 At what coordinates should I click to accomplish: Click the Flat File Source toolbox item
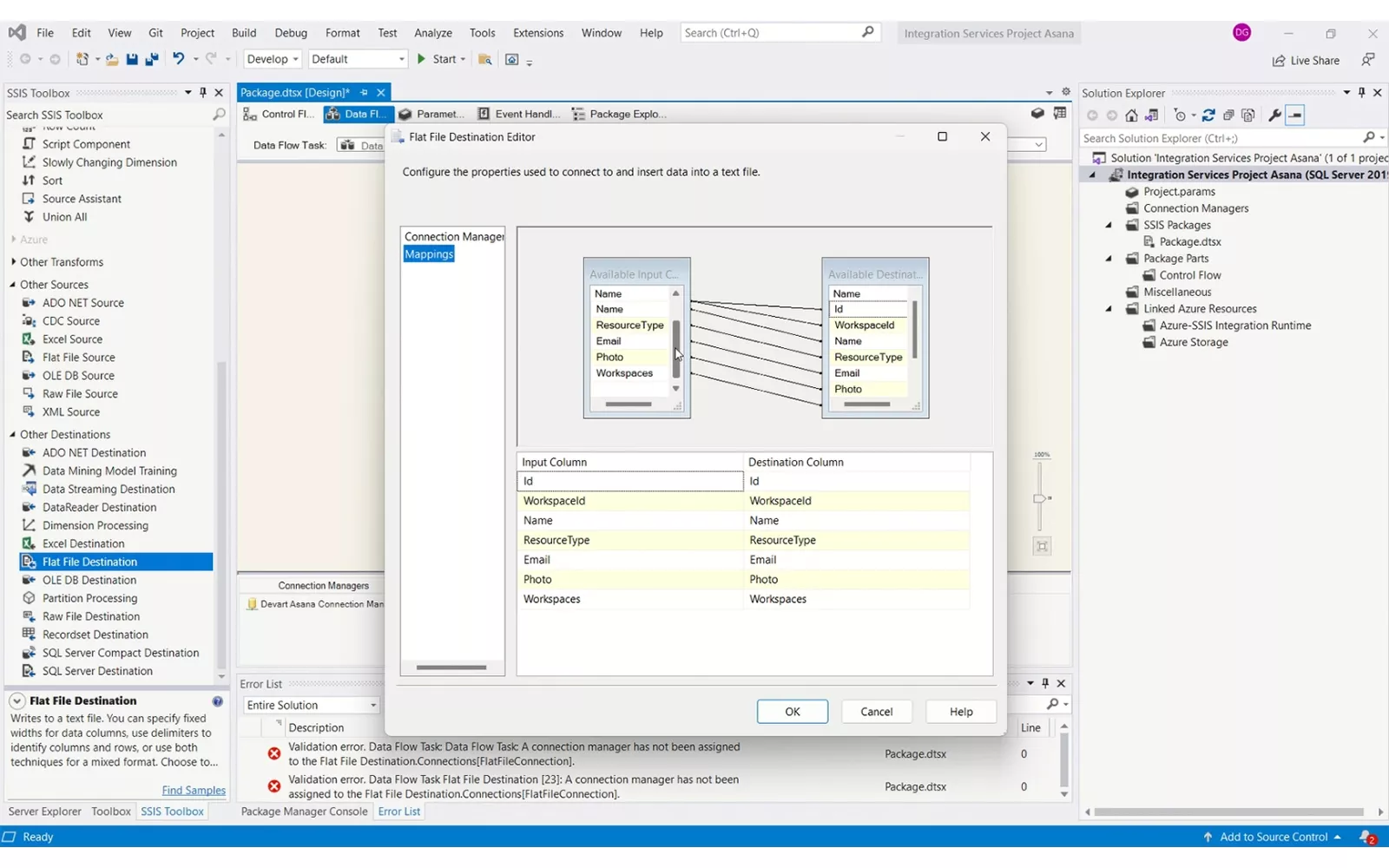point(78,358)
